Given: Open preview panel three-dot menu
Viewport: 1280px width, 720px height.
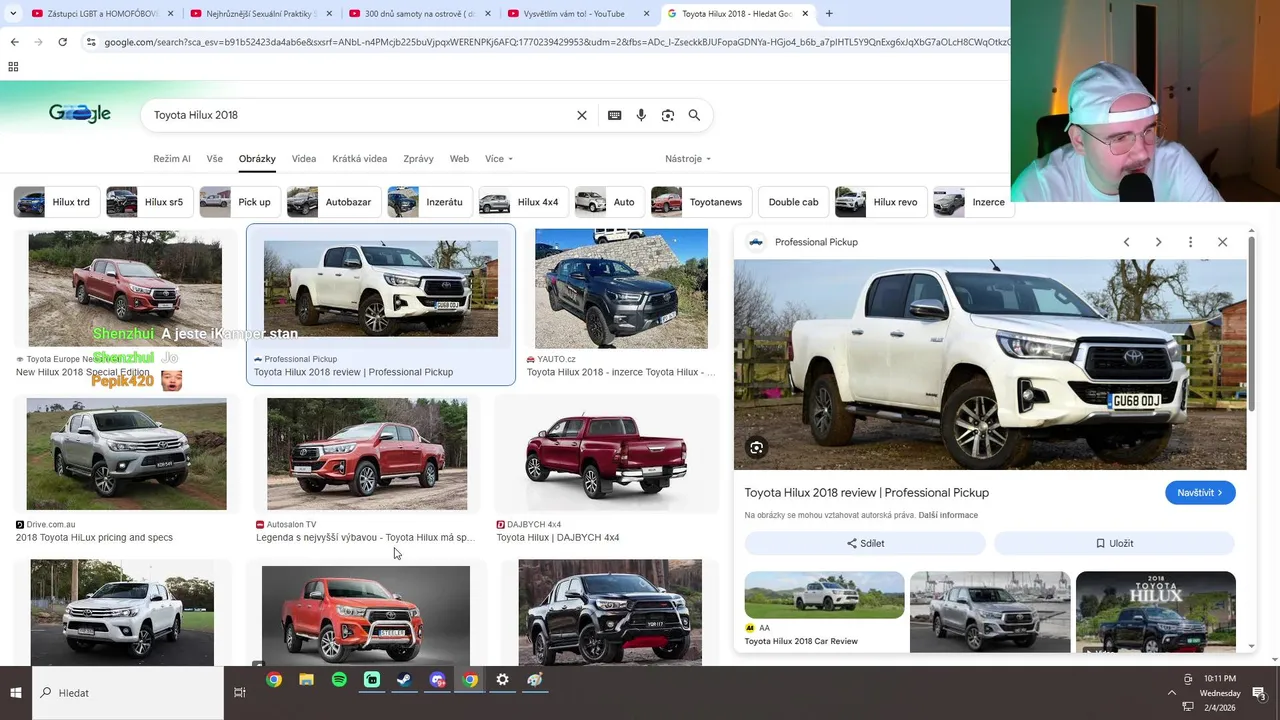Looking at the screenshot, I should [x=1190, y=242].
